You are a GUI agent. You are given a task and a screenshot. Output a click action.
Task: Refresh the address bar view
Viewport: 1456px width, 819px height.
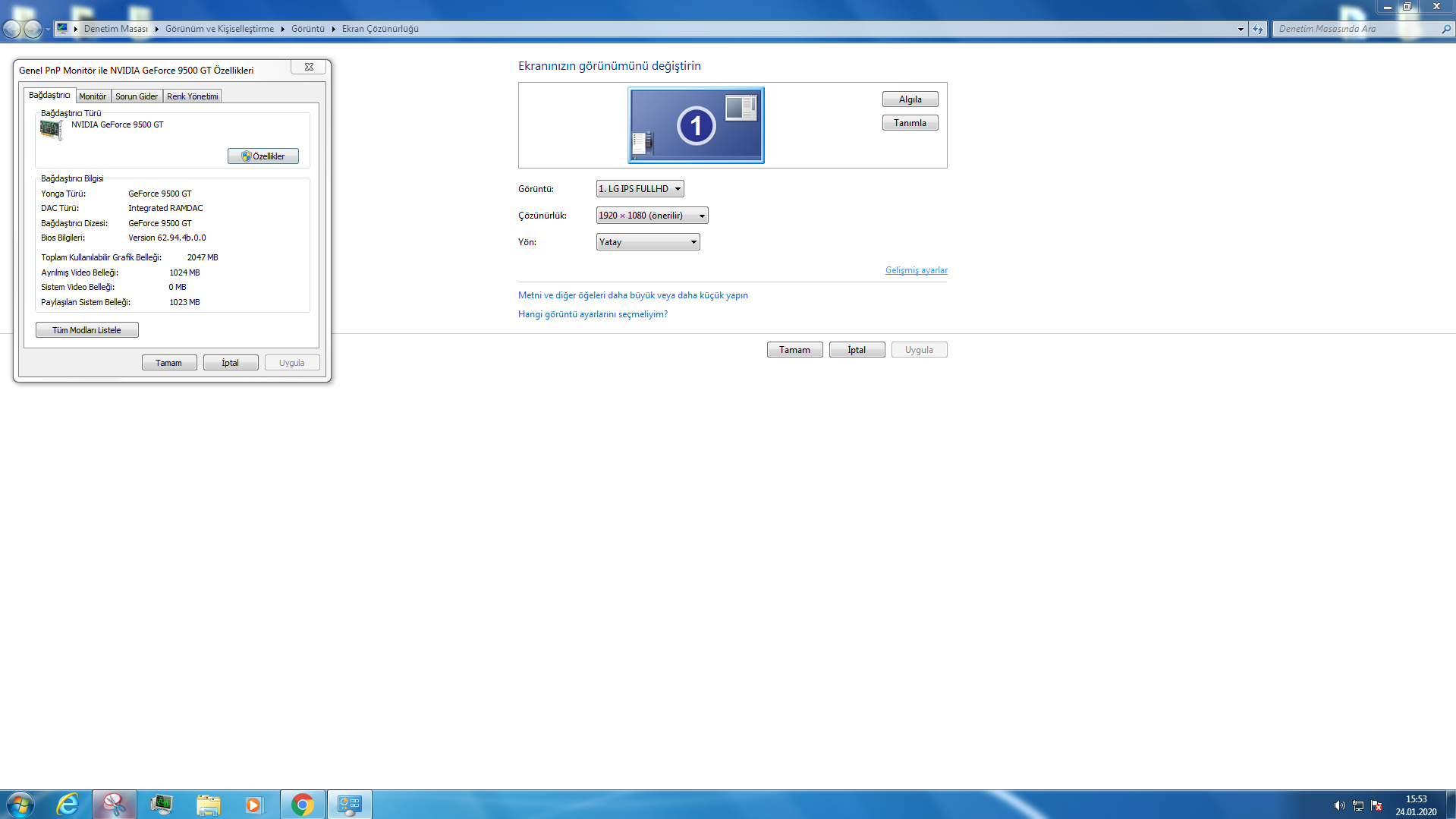(x=1258, y=29)
